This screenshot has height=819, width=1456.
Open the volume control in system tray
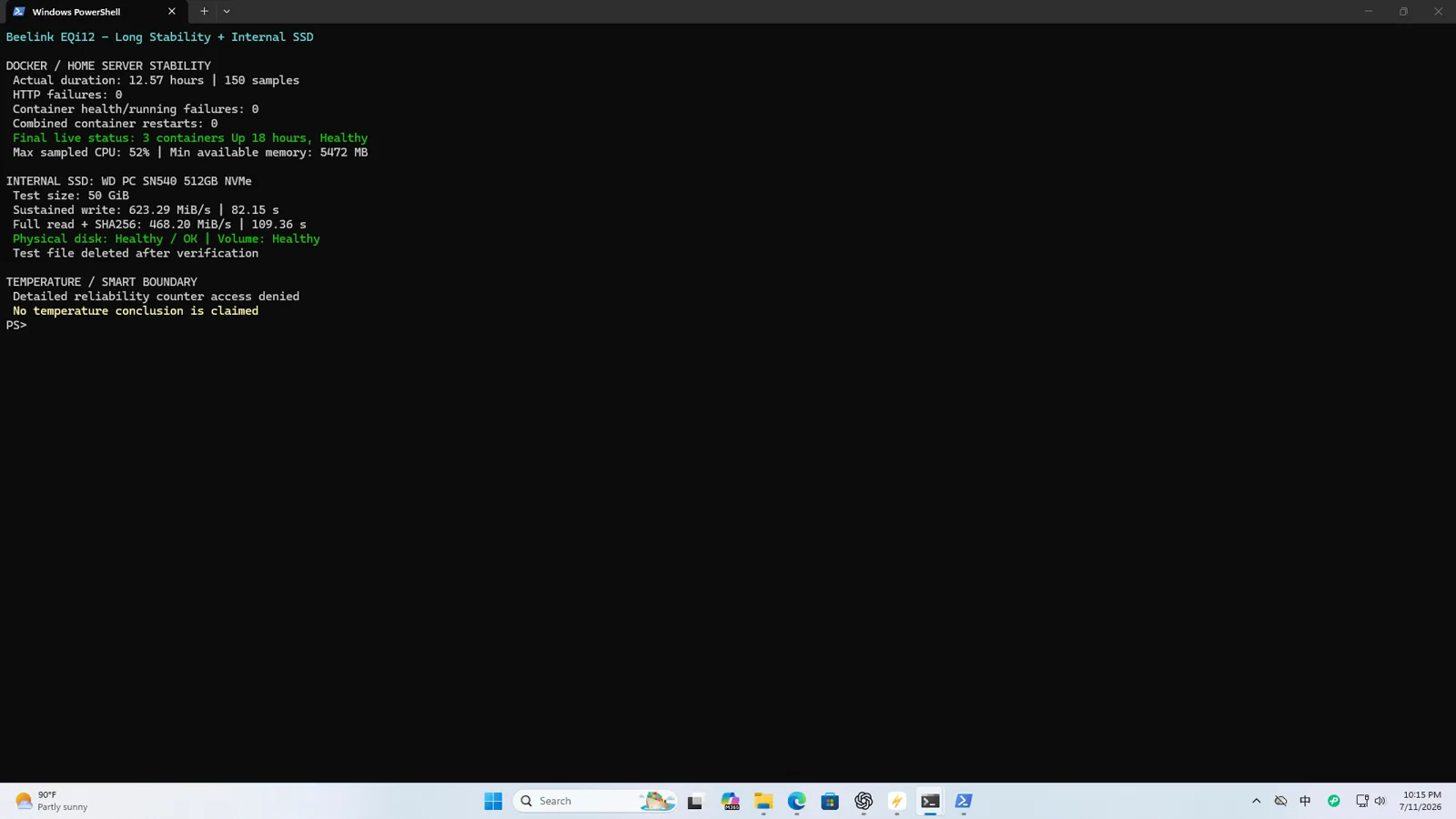click(x=1380, y=801)
